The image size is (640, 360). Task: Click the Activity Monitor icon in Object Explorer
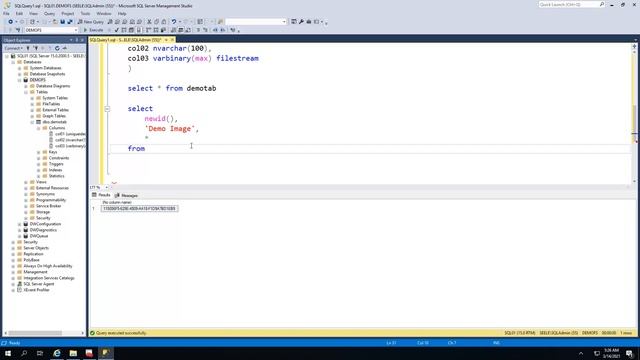tap(64, 48)
